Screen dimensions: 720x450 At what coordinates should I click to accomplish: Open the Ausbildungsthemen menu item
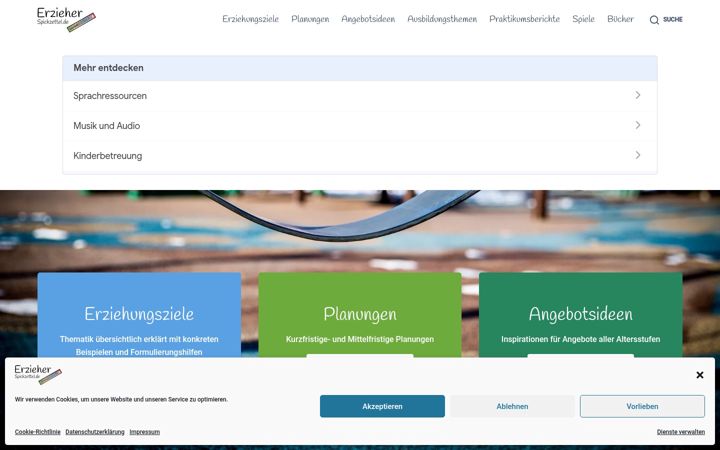442,19
